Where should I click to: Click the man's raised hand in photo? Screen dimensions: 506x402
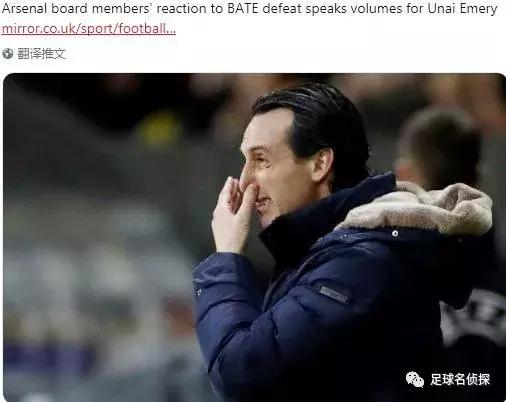[233, 215]
